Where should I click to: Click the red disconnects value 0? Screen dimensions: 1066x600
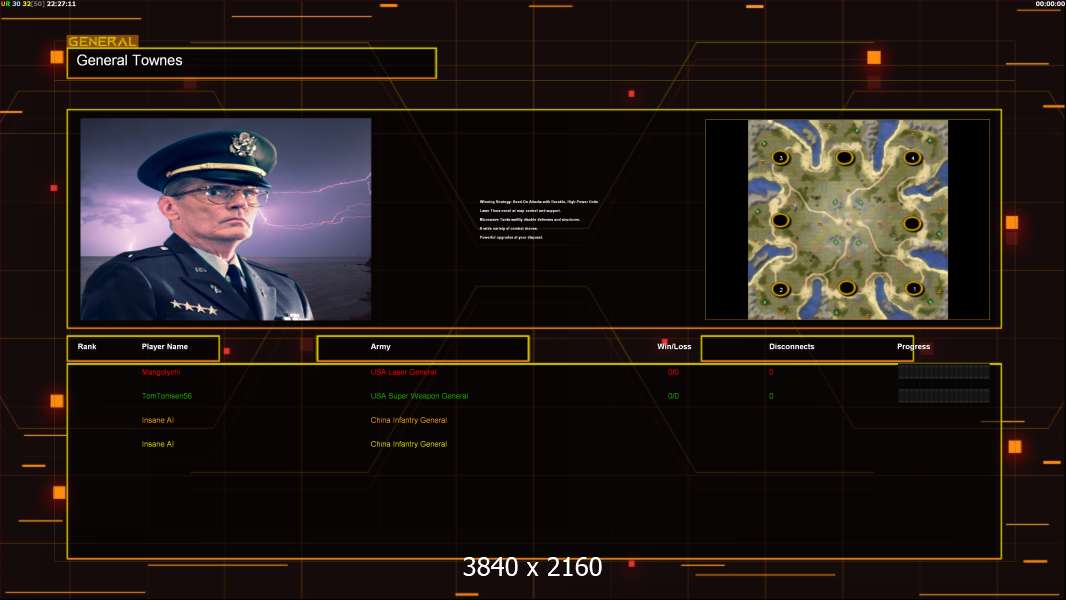(771, 372)
